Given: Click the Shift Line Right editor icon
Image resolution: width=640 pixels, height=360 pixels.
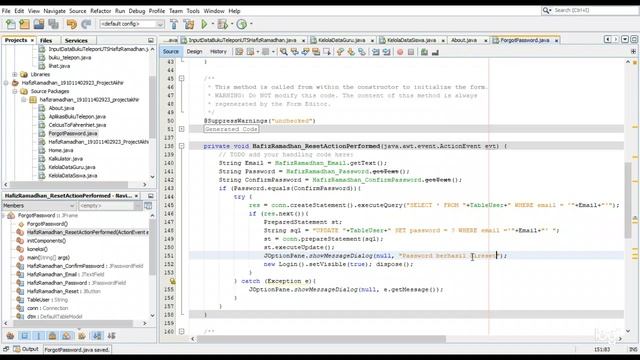Looking at the screenshot, I should [x=387, y=52].
